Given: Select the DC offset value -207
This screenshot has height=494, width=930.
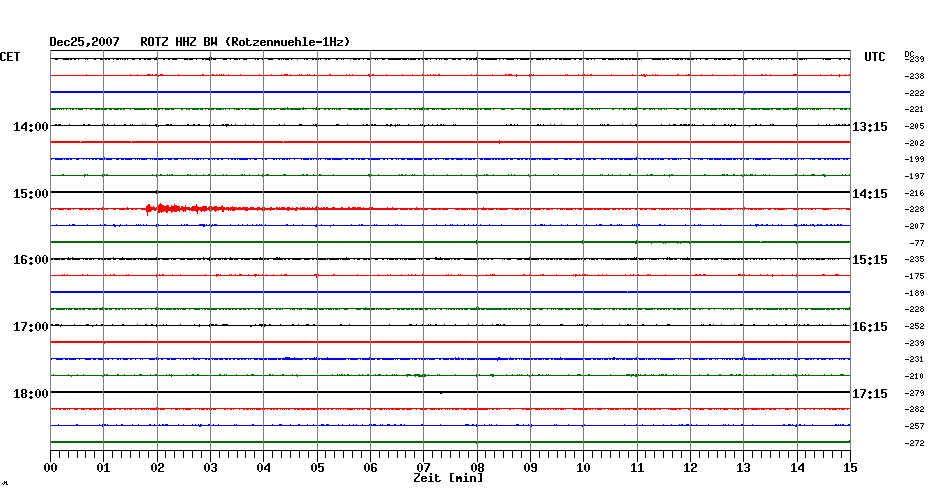Looking at the screenshot, I should (915, 226).
